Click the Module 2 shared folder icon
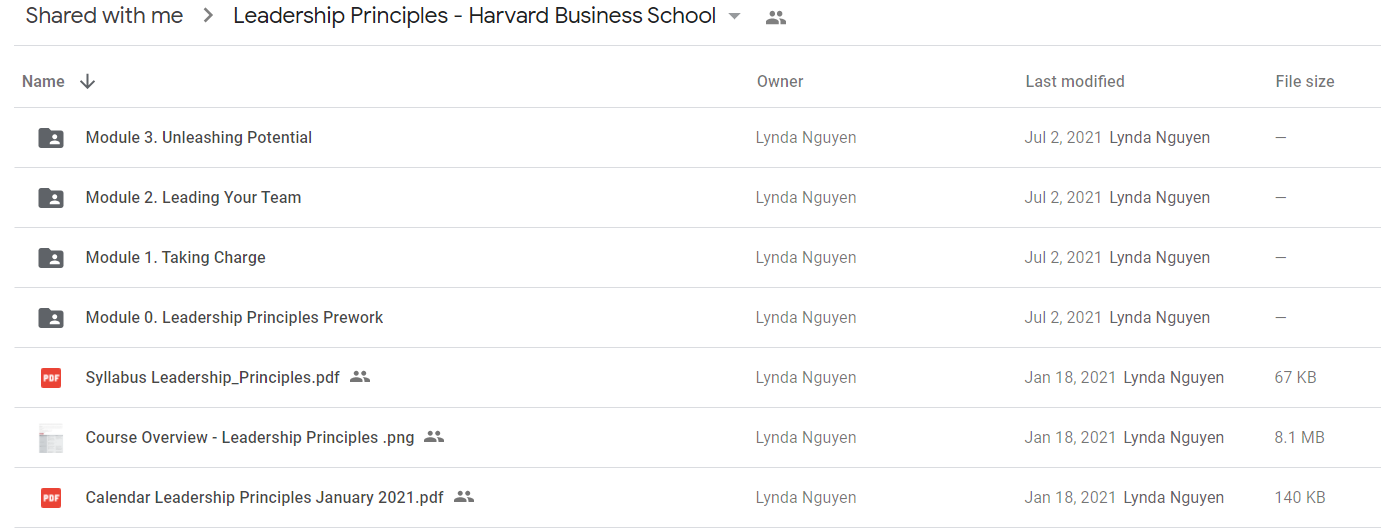 click(x=51, y=198)
